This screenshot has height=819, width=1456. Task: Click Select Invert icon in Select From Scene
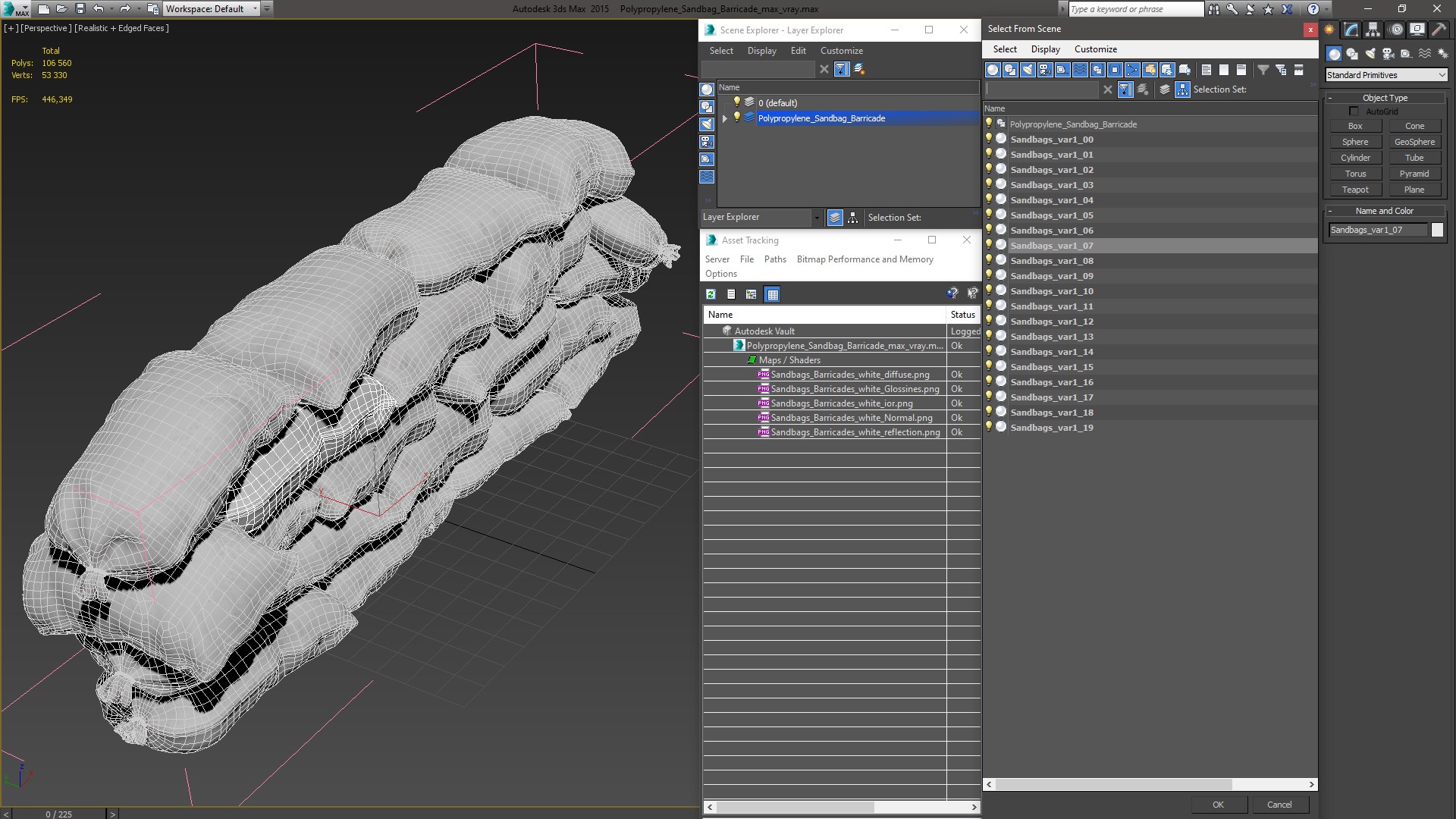click(1241, 70)
